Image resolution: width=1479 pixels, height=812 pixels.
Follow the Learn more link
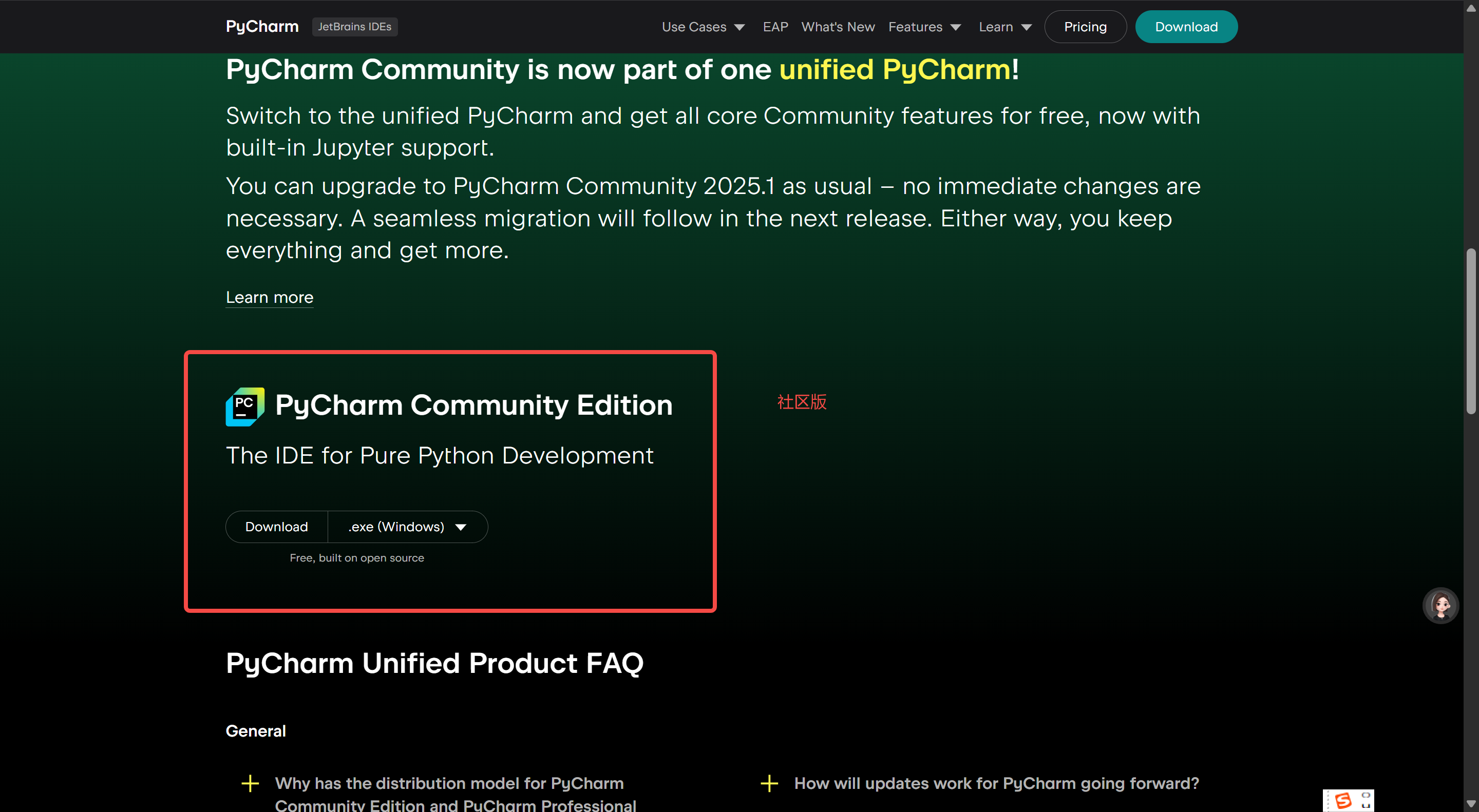click(269, 297)
